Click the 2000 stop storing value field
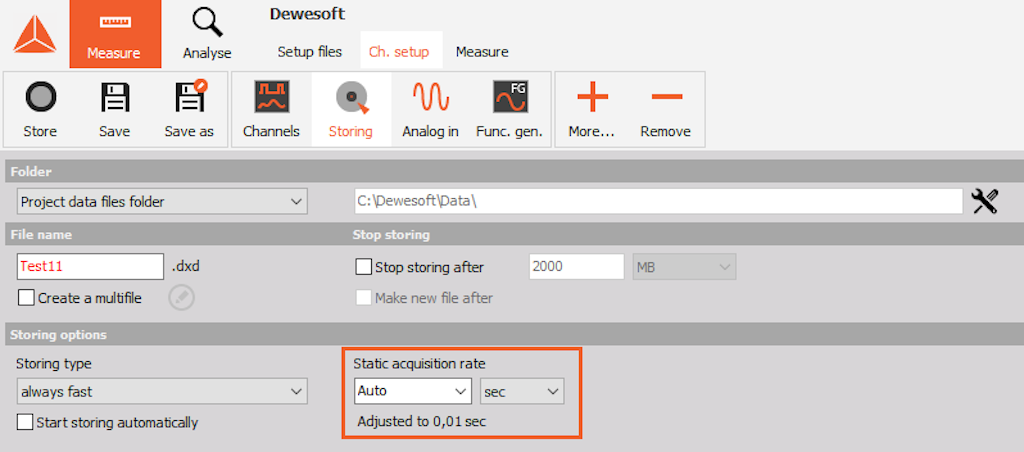The height and width of the screenshot is (452, 1024). coord(577,266)
